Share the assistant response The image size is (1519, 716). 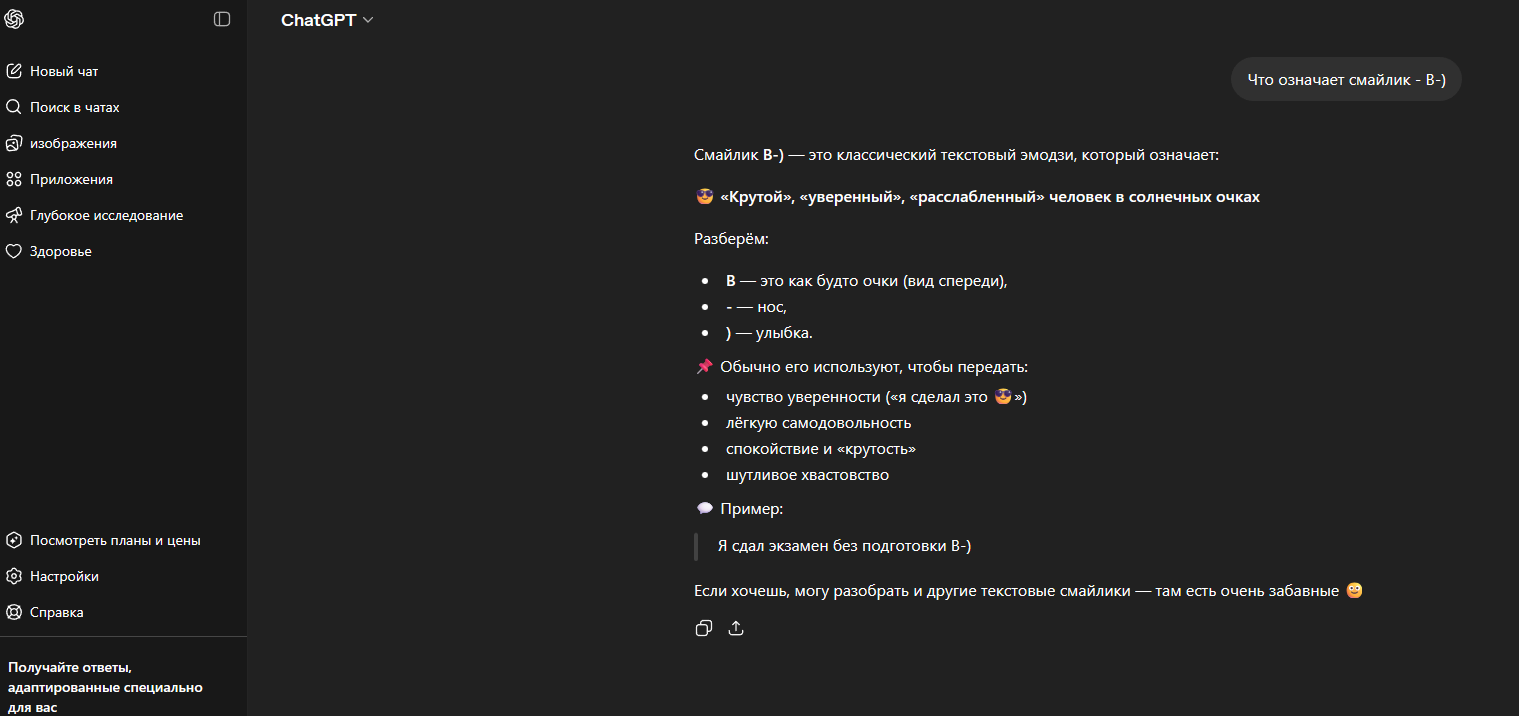[x=736, y=628]
